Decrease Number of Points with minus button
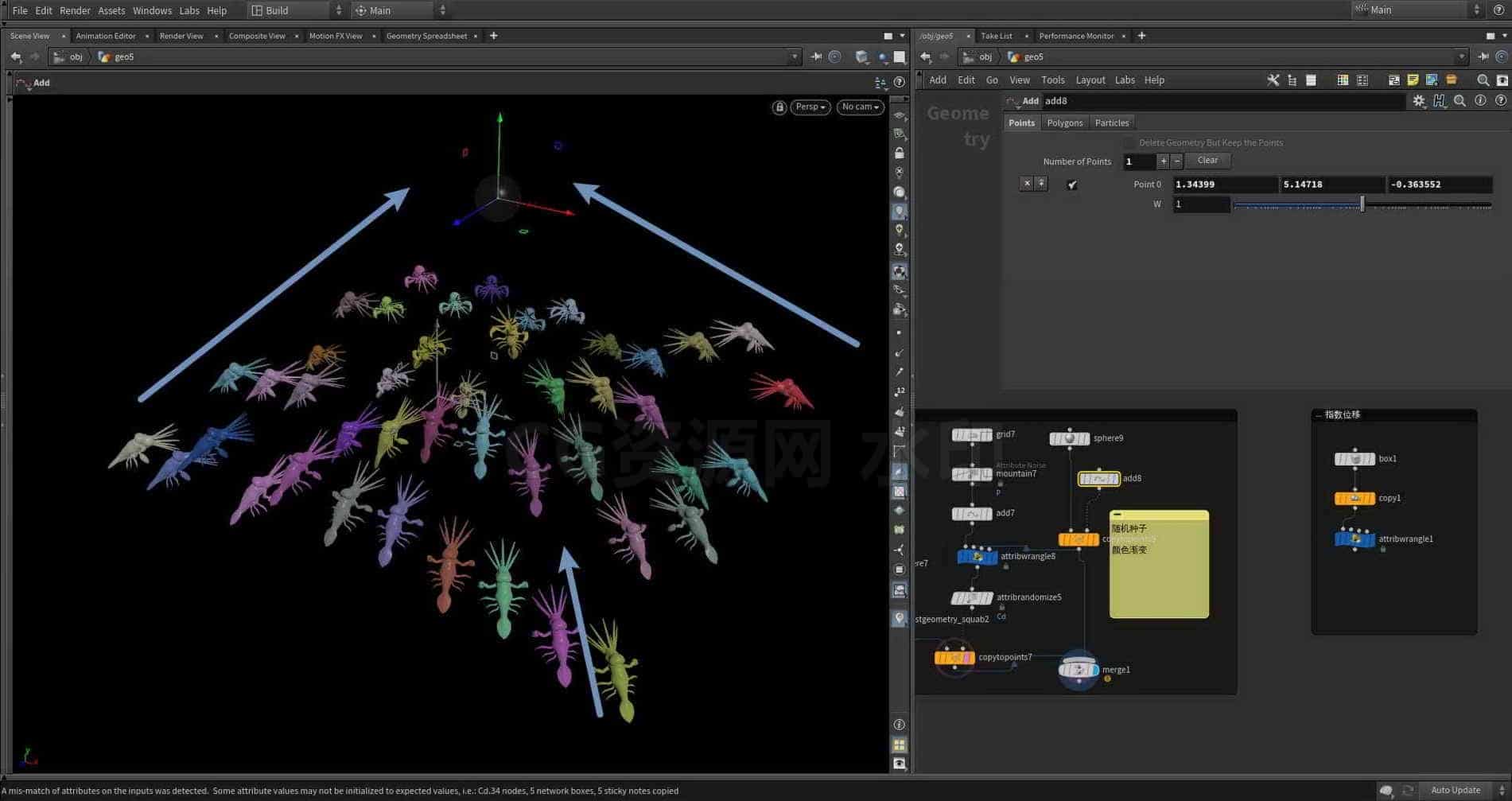The height and width of the screenshot is (801, 1512). click(1177, 161)
